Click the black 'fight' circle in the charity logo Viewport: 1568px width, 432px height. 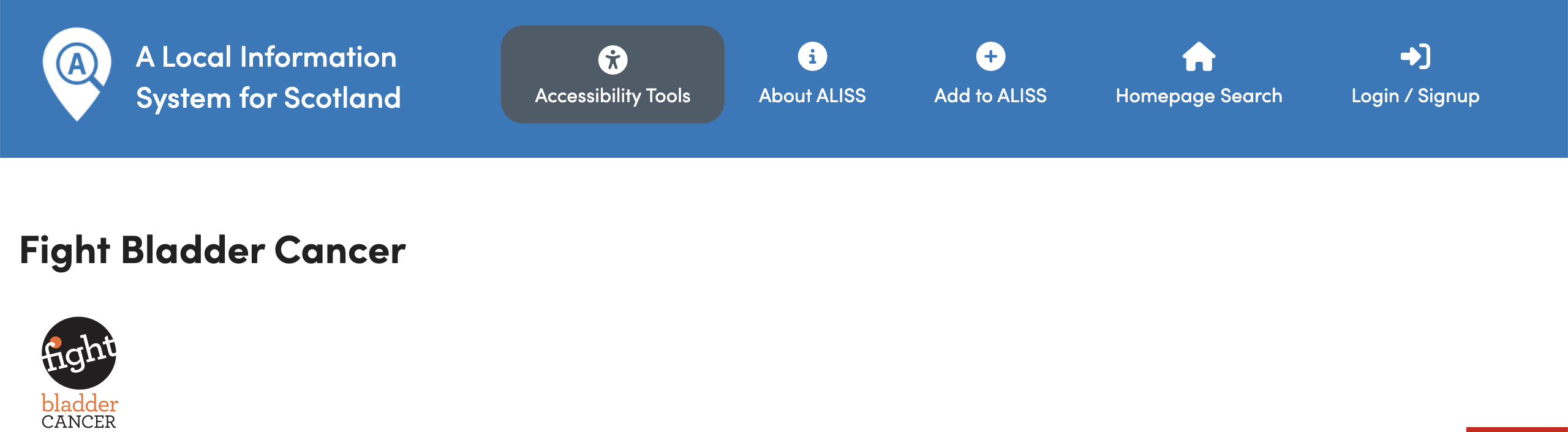click(79, 353)
